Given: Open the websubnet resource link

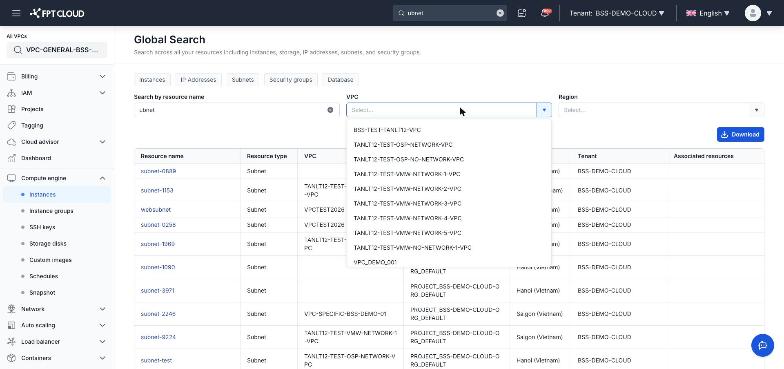Looking at the screenshot, I should [156, 210].
